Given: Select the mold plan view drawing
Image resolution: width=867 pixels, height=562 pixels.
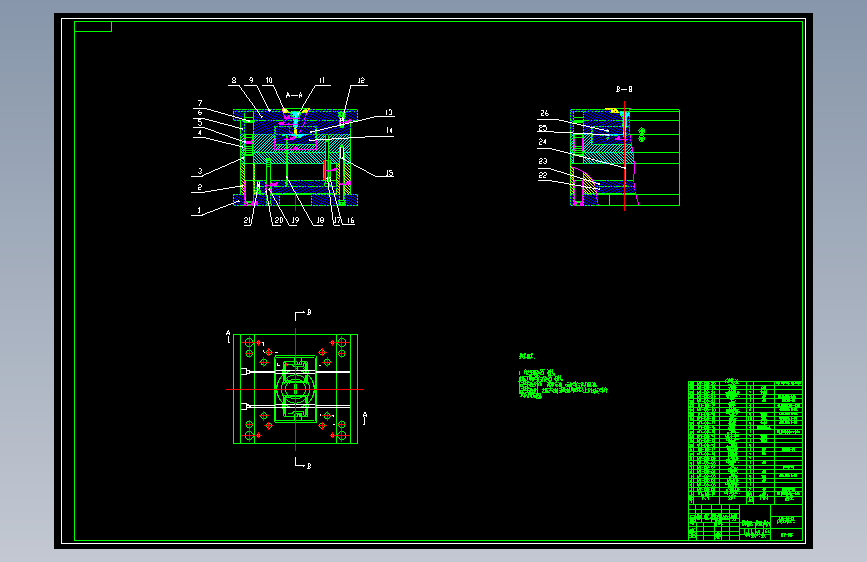Looking at the screenshot, I should 295,389.
